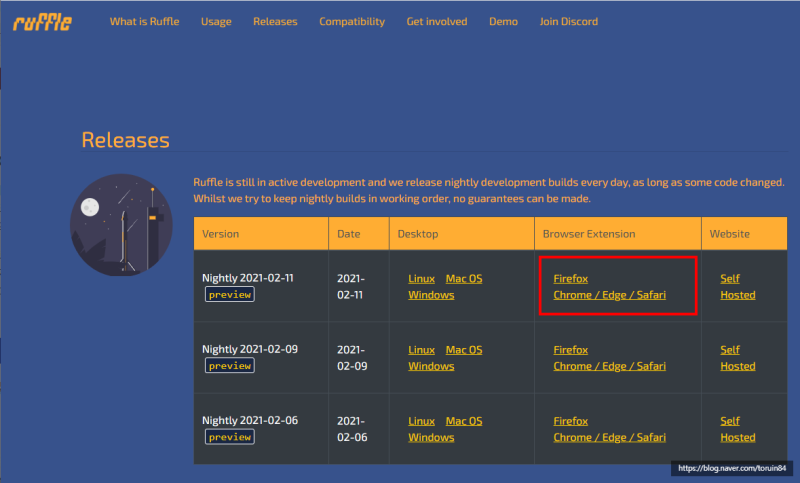Download Mac OS build for Nightly 2021-02-09
Image resolution: width=800 pixels, height=483 pixels.
[x=464, y=350]
